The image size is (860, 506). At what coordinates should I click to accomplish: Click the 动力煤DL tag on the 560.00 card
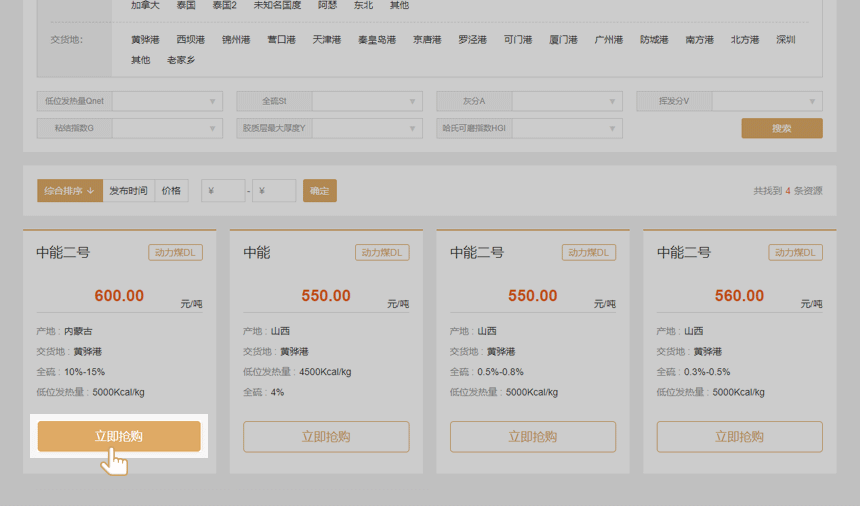click(795, 253)
